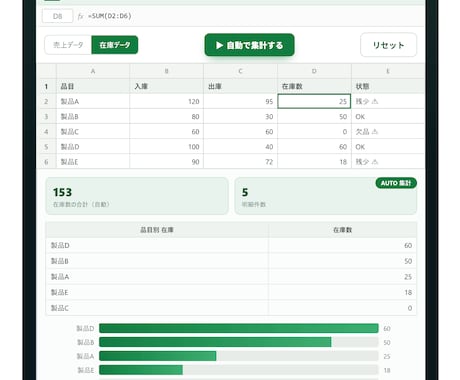The image size is (460, 380).
Task: Select the 在庫データ tab
Action: [x=115, y=45]
